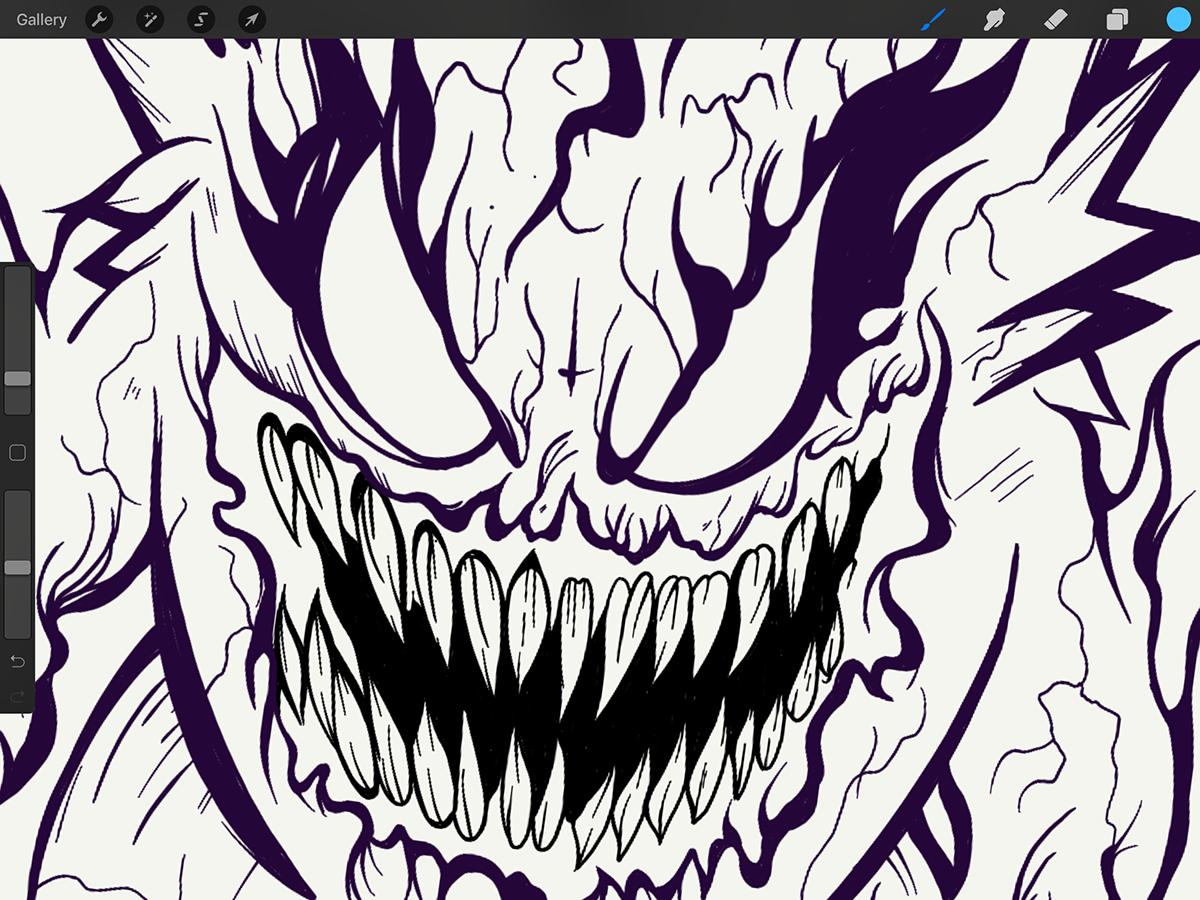
Task: Open the Gallery
Action: pos(42,19)
